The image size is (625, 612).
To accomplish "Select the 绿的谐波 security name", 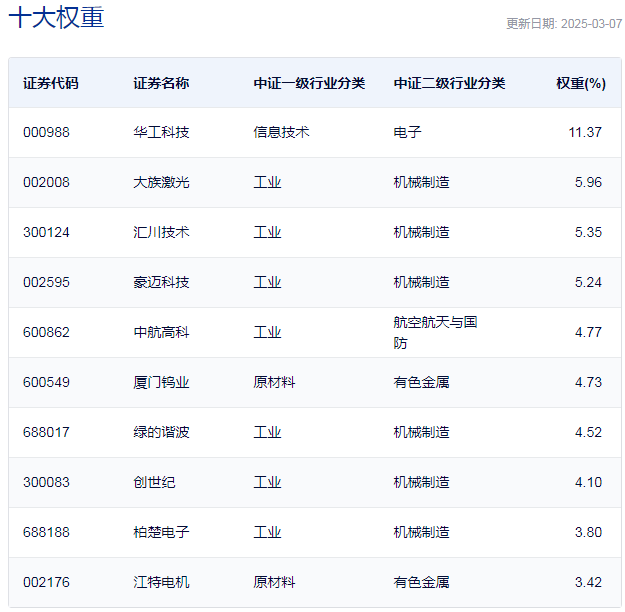I will [160, 432].
